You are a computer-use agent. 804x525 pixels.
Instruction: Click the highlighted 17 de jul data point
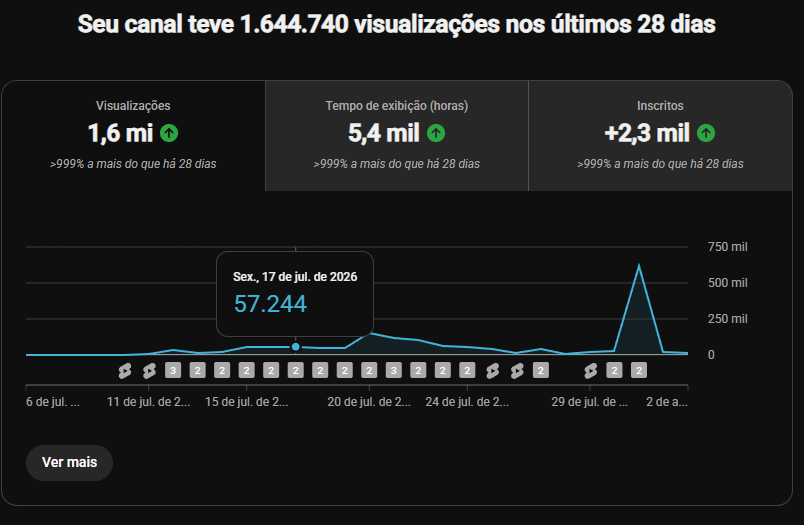pyautogui.click(x=295, y=347)
